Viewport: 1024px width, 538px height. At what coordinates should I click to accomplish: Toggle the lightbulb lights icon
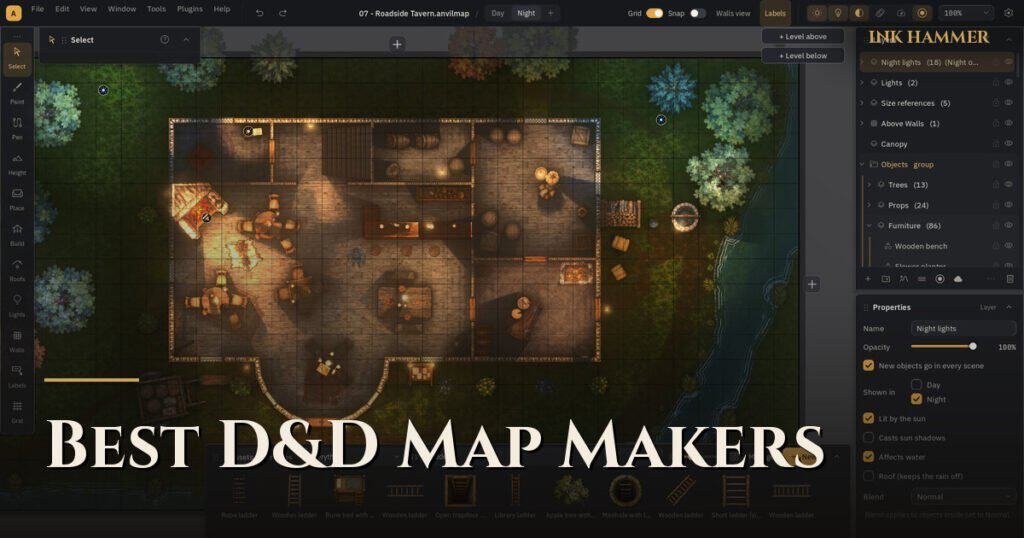coord(838,13)
